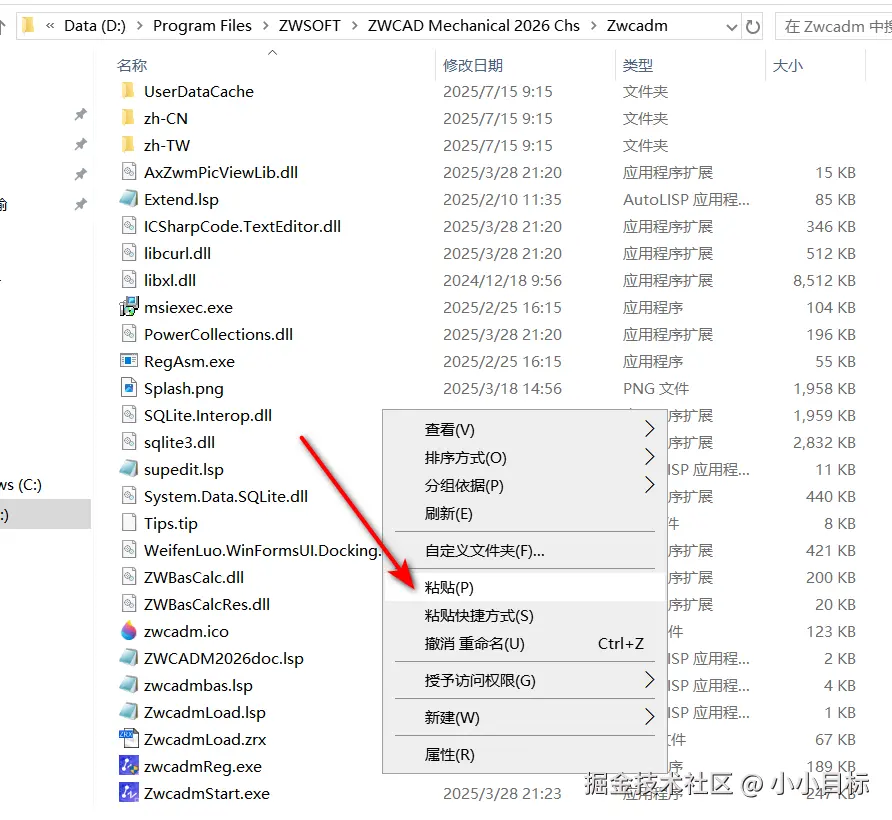892x820 pixels.
Task: Click the libxl.dll file icon
Action: [x=129, y=280]
